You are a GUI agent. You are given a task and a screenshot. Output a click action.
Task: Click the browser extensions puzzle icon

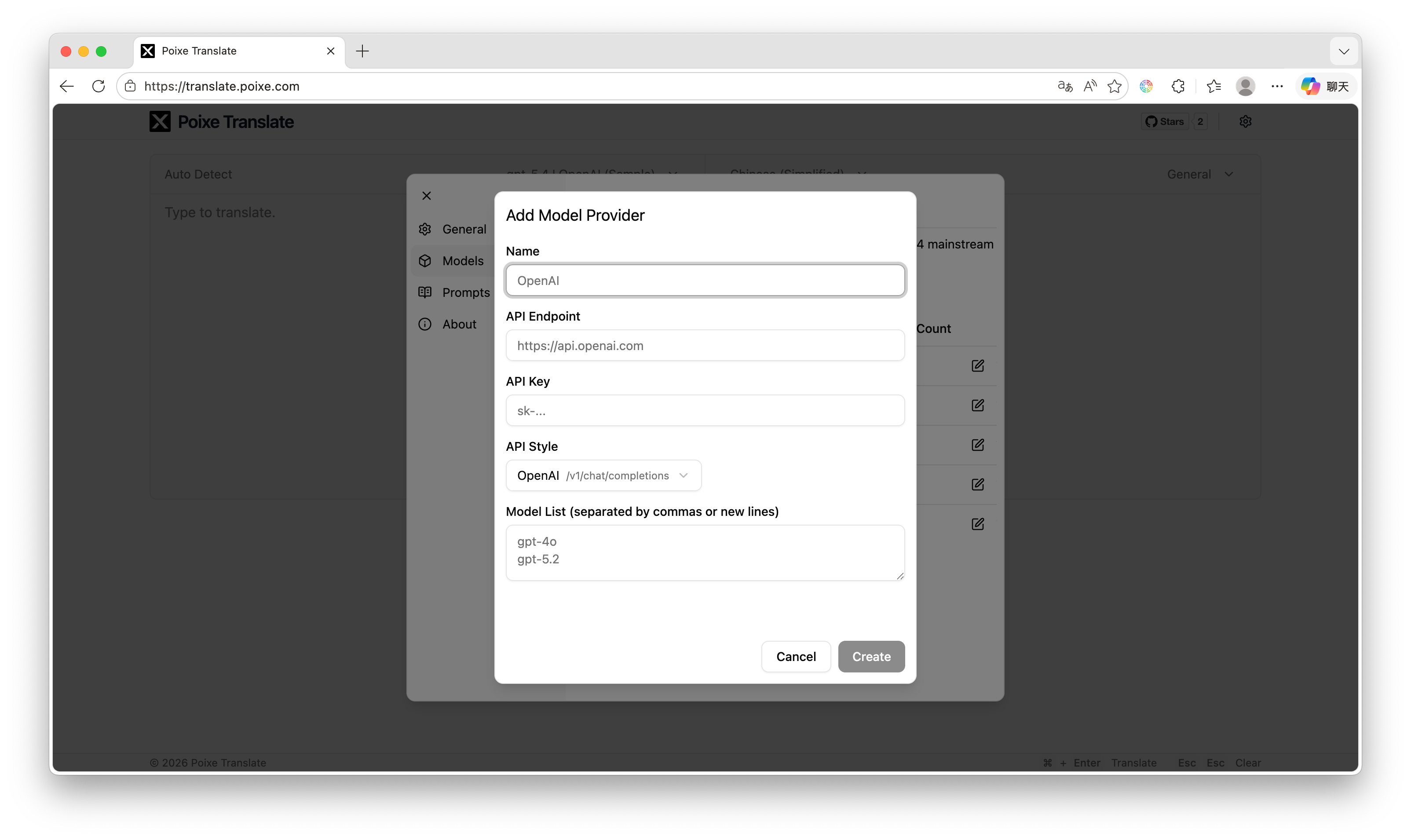point(1178,86)
